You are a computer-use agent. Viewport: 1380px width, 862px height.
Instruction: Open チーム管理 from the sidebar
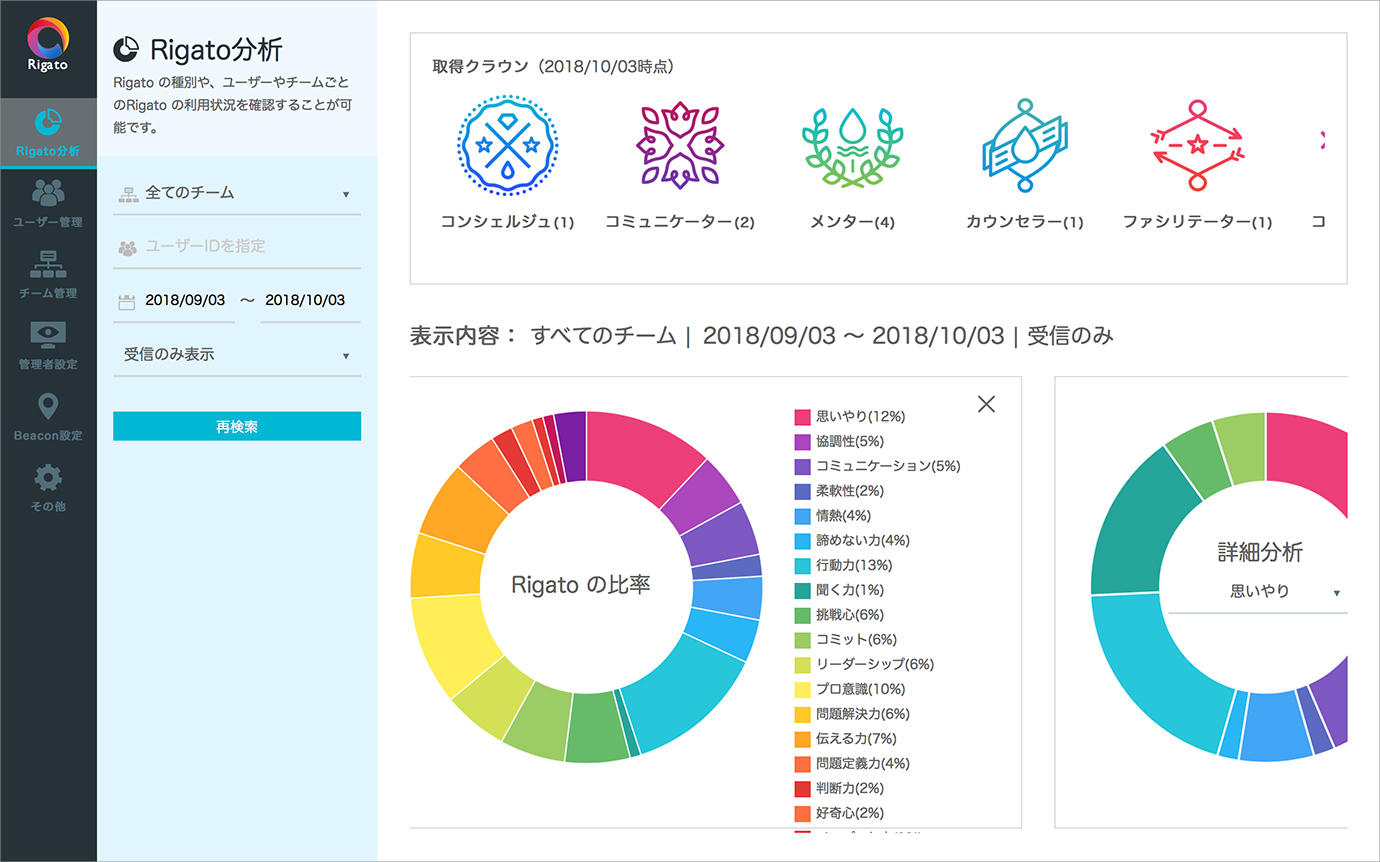click(x=48, y=274)
